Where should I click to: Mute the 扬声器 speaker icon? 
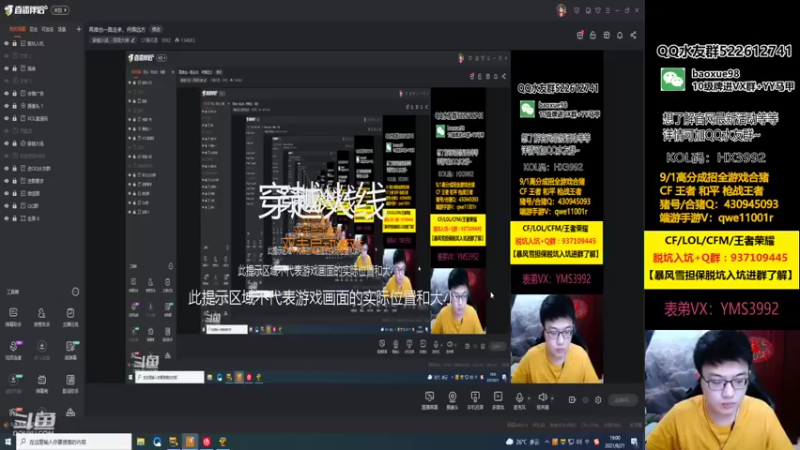pos(542,397)
